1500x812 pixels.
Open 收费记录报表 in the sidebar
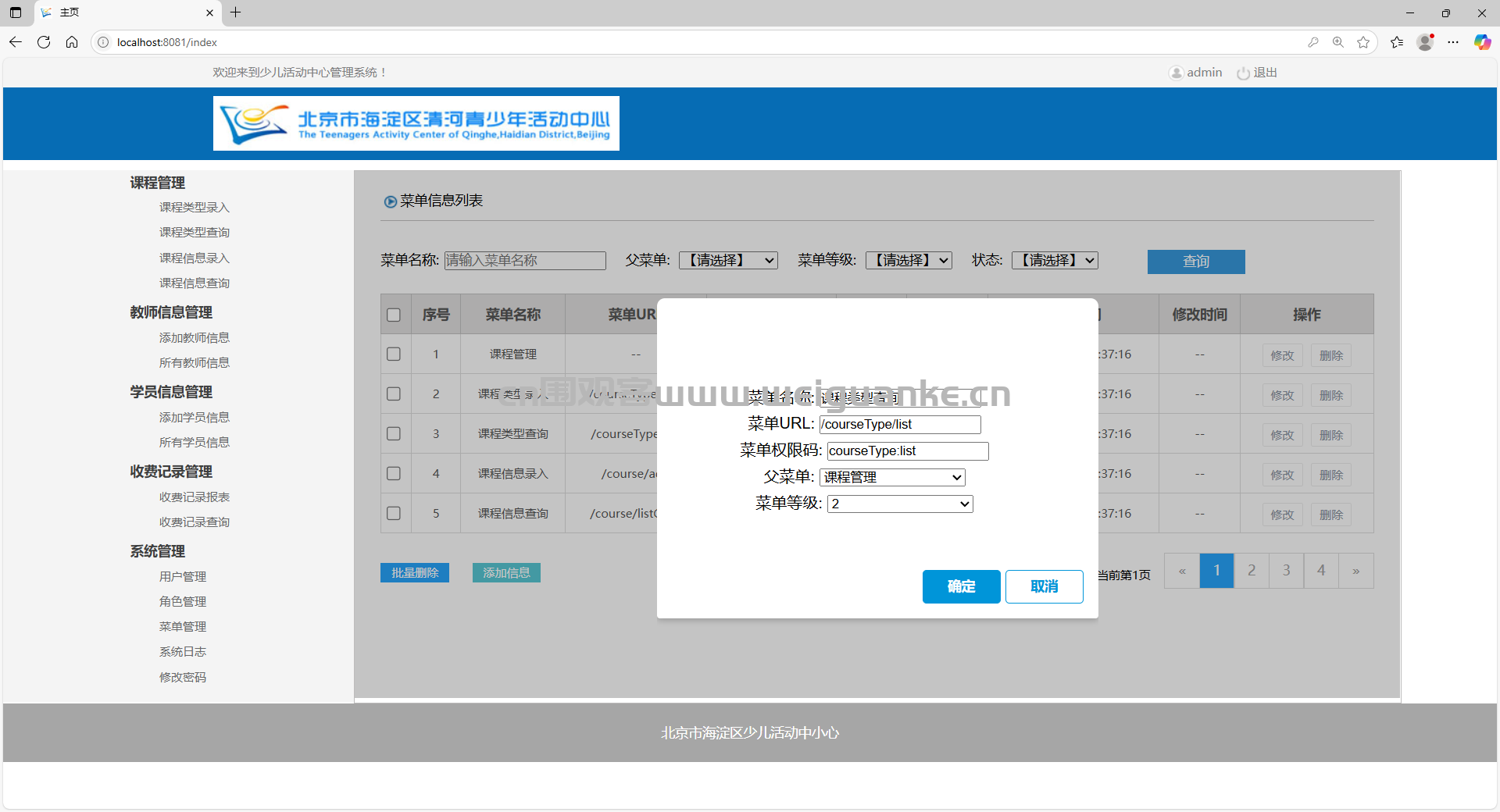pos(195,497)
